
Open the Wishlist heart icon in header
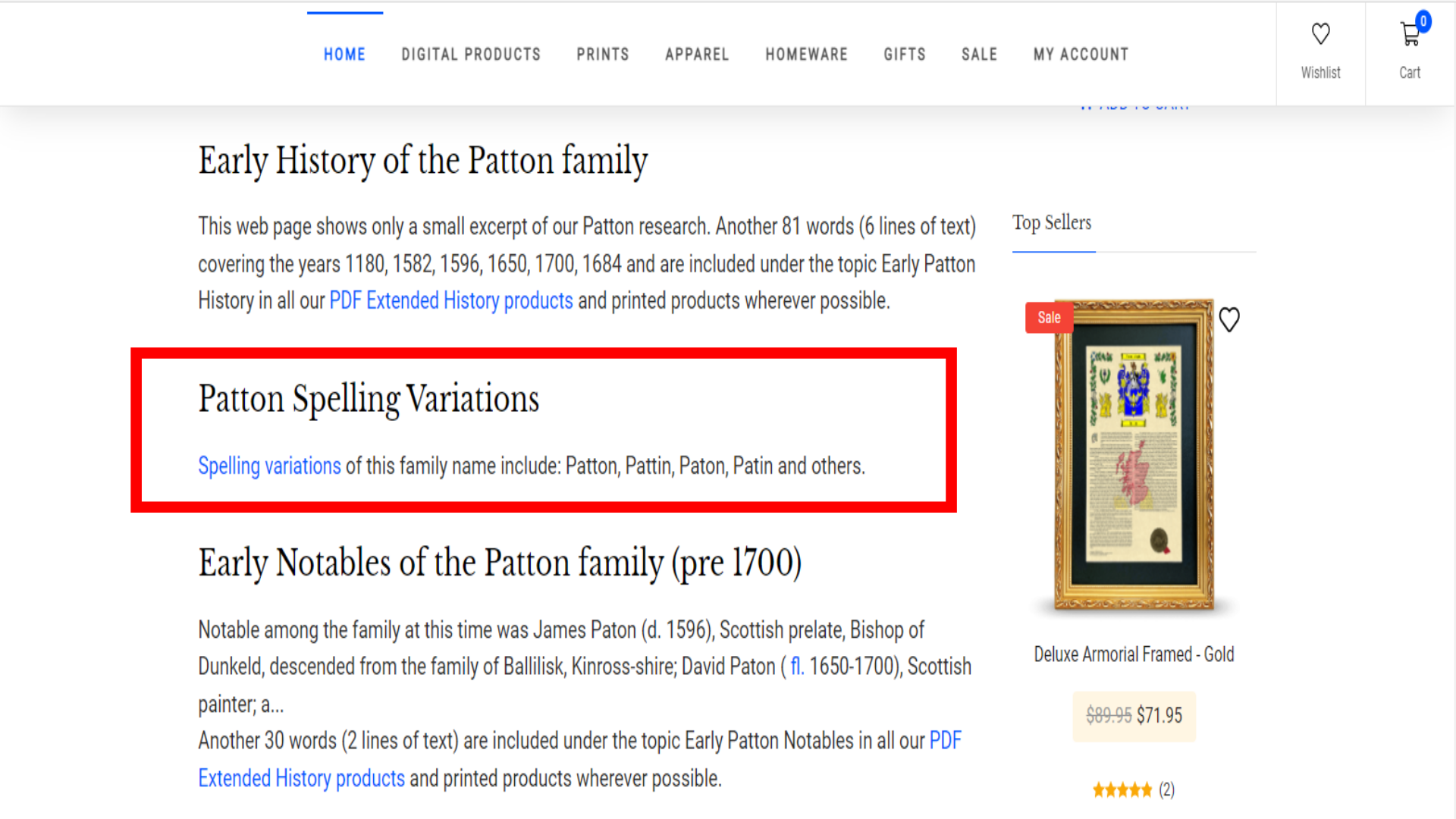tap(1320, 35)
